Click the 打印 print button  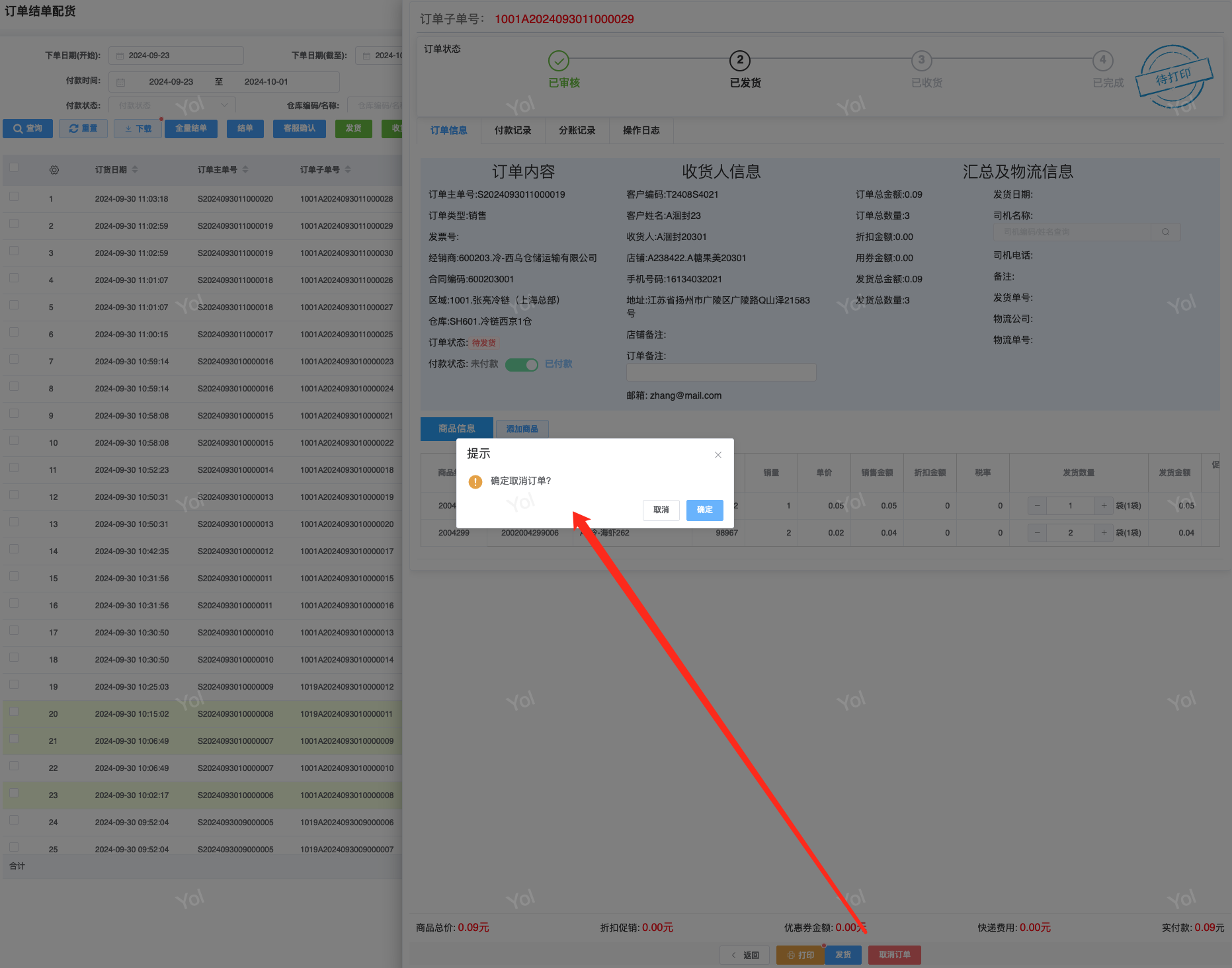pos(800,955)
